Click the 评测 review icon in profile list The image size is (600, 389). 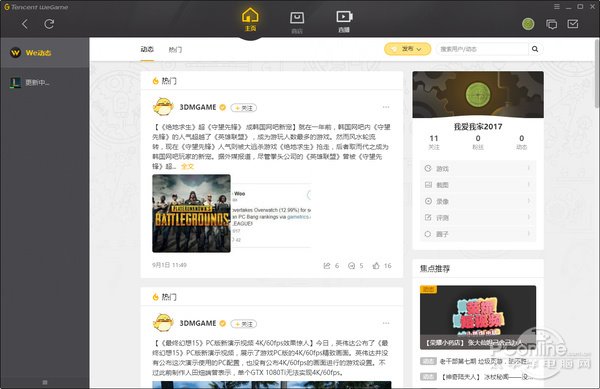click(428, 218)
